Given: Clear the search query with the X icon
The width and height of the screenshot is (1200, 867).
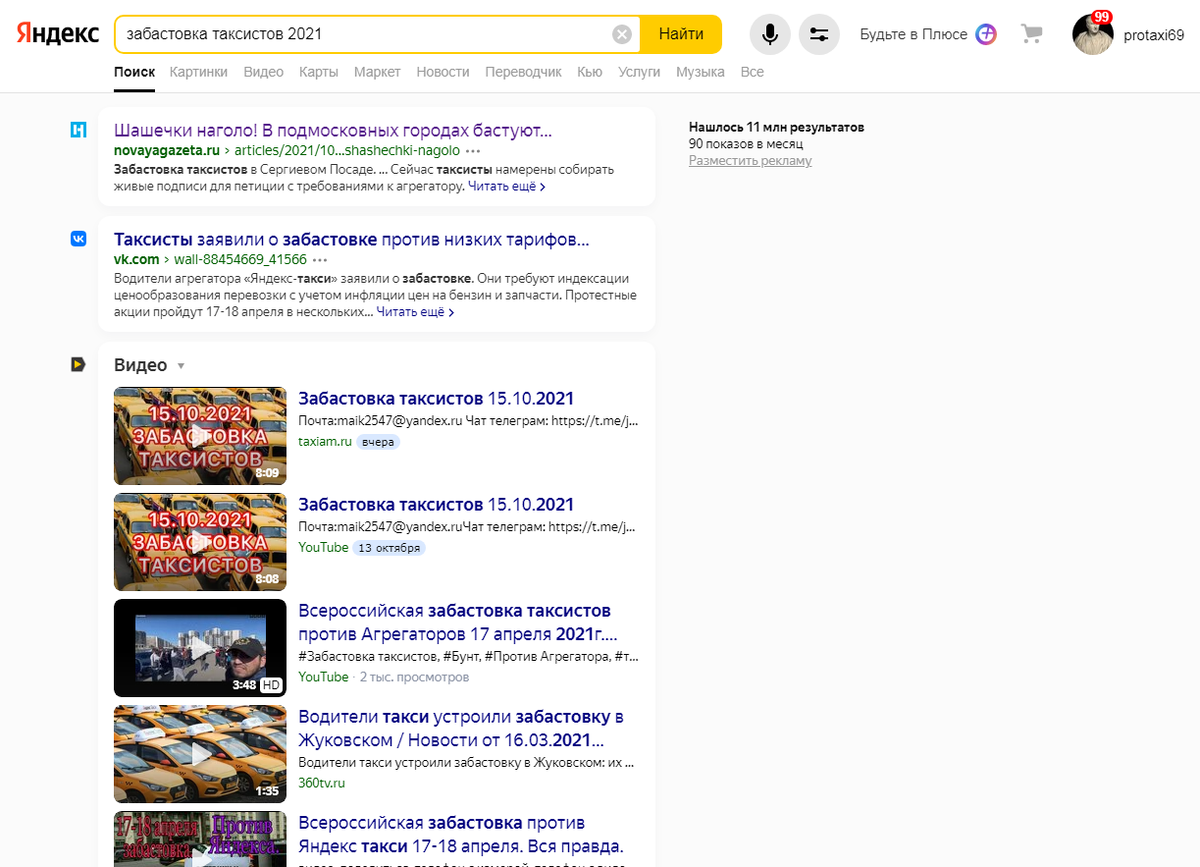Looking at the screenshot, I should 622,34.
